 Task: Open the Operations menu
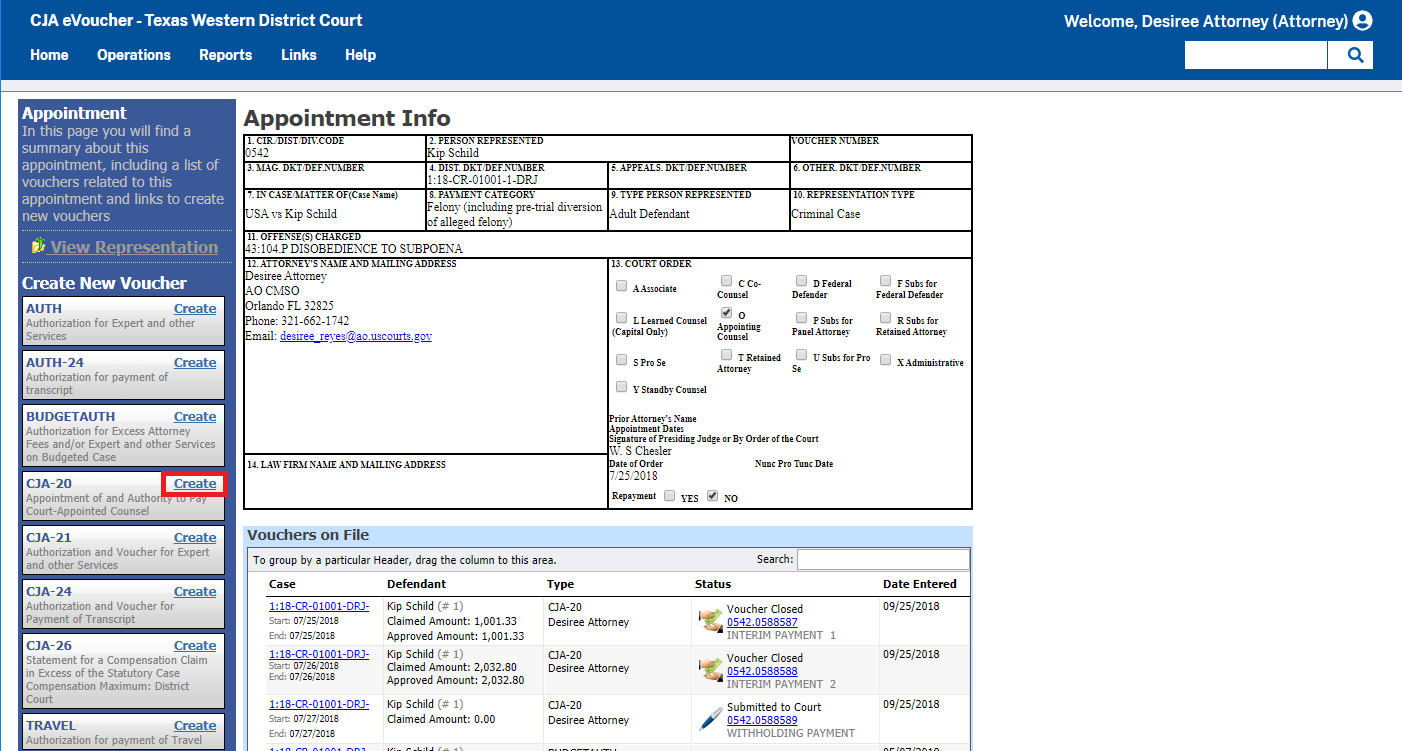point(134,55)
